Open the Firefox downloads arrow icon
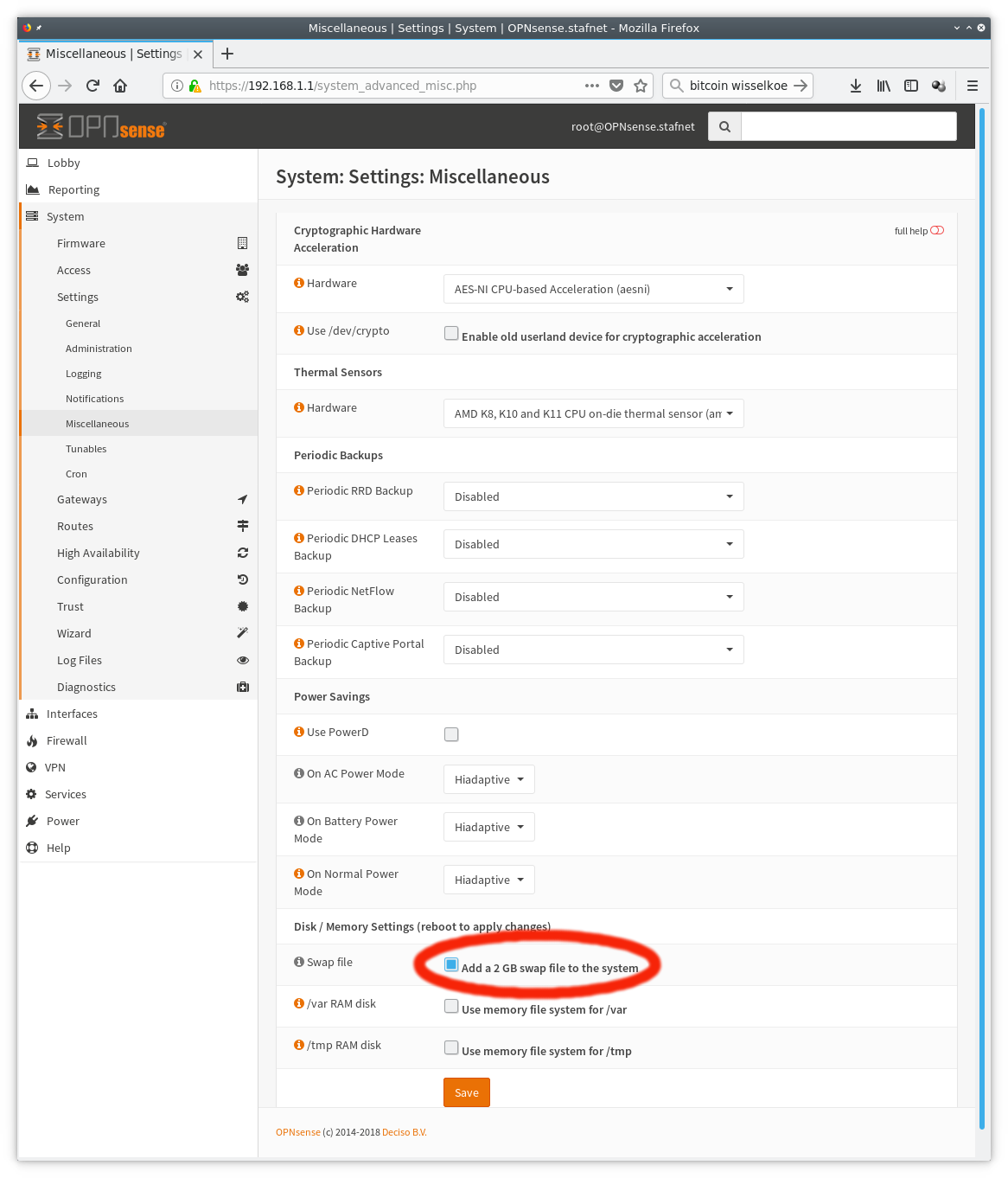 tap(855, 86)
